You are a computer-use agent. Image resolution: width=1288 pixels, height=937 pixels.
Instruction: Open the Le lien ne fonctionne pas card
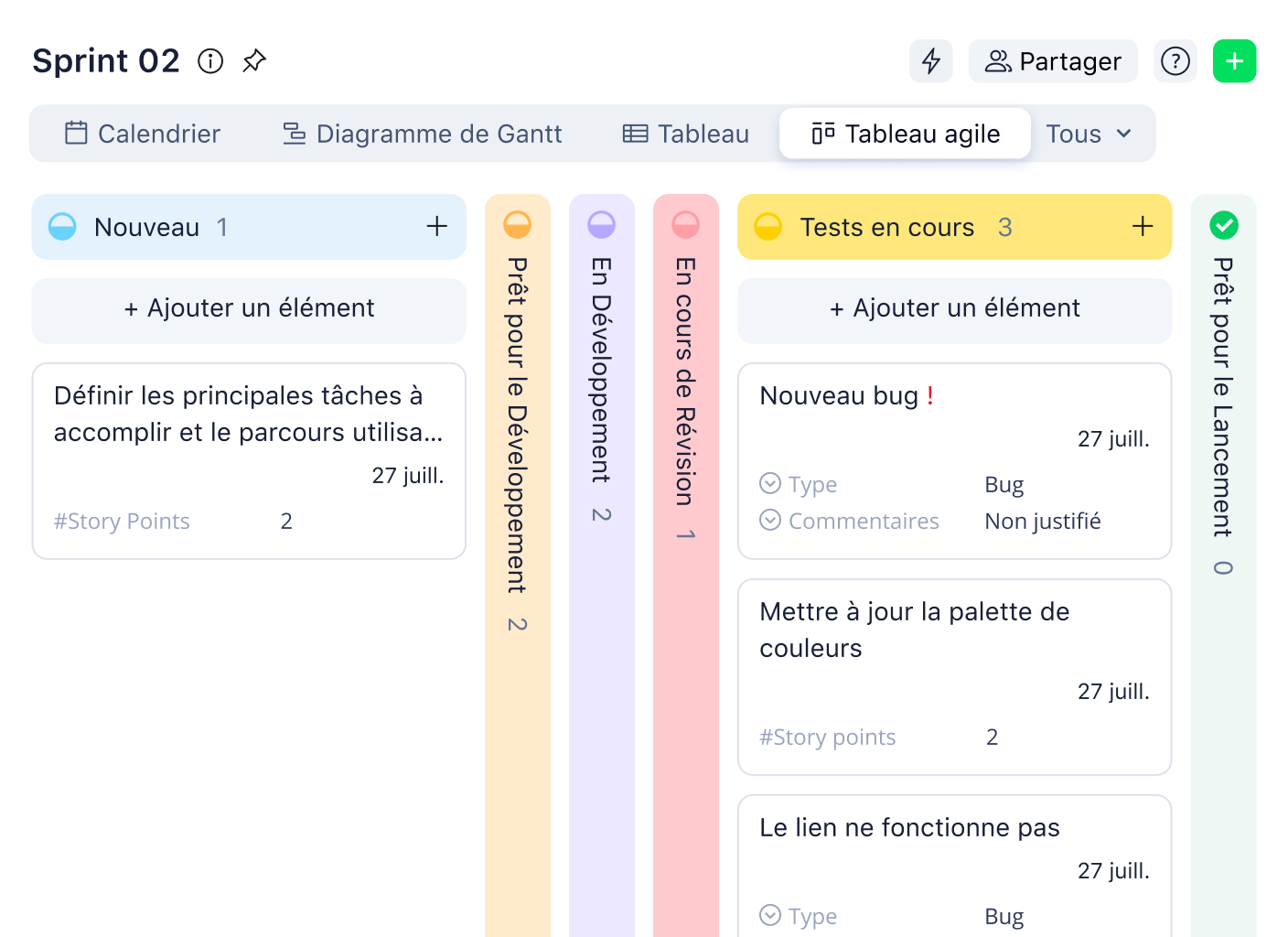954,866
